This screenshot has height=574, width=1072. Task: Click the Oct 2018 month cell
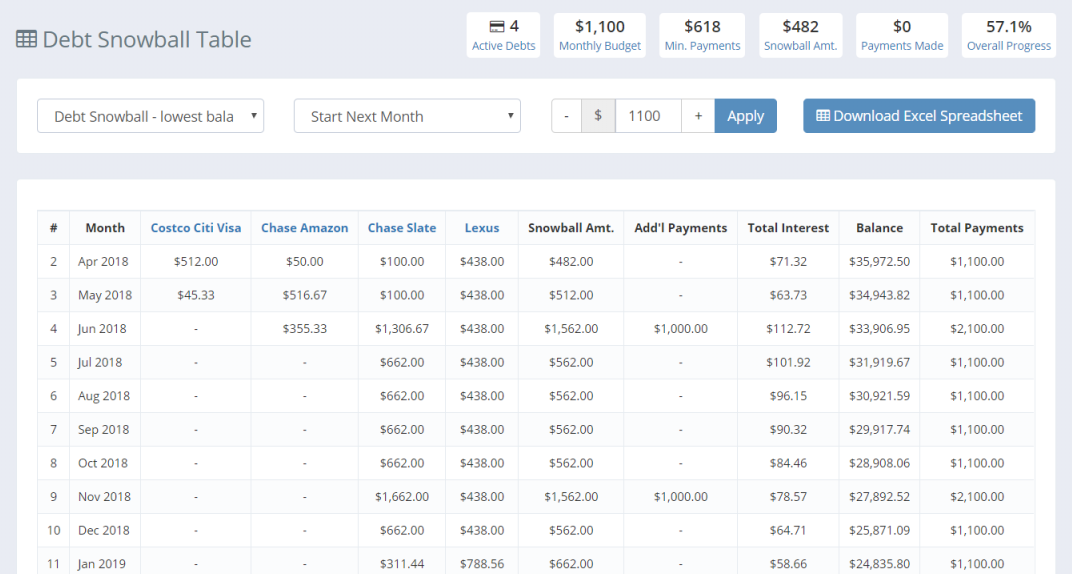click(103, 463)
